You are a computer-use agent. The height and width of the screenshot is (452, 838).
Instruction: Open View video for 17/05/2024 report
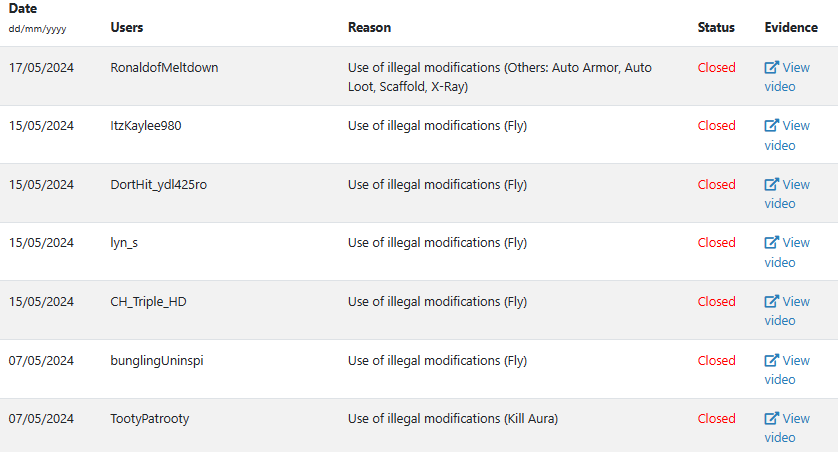pos(787,77)
